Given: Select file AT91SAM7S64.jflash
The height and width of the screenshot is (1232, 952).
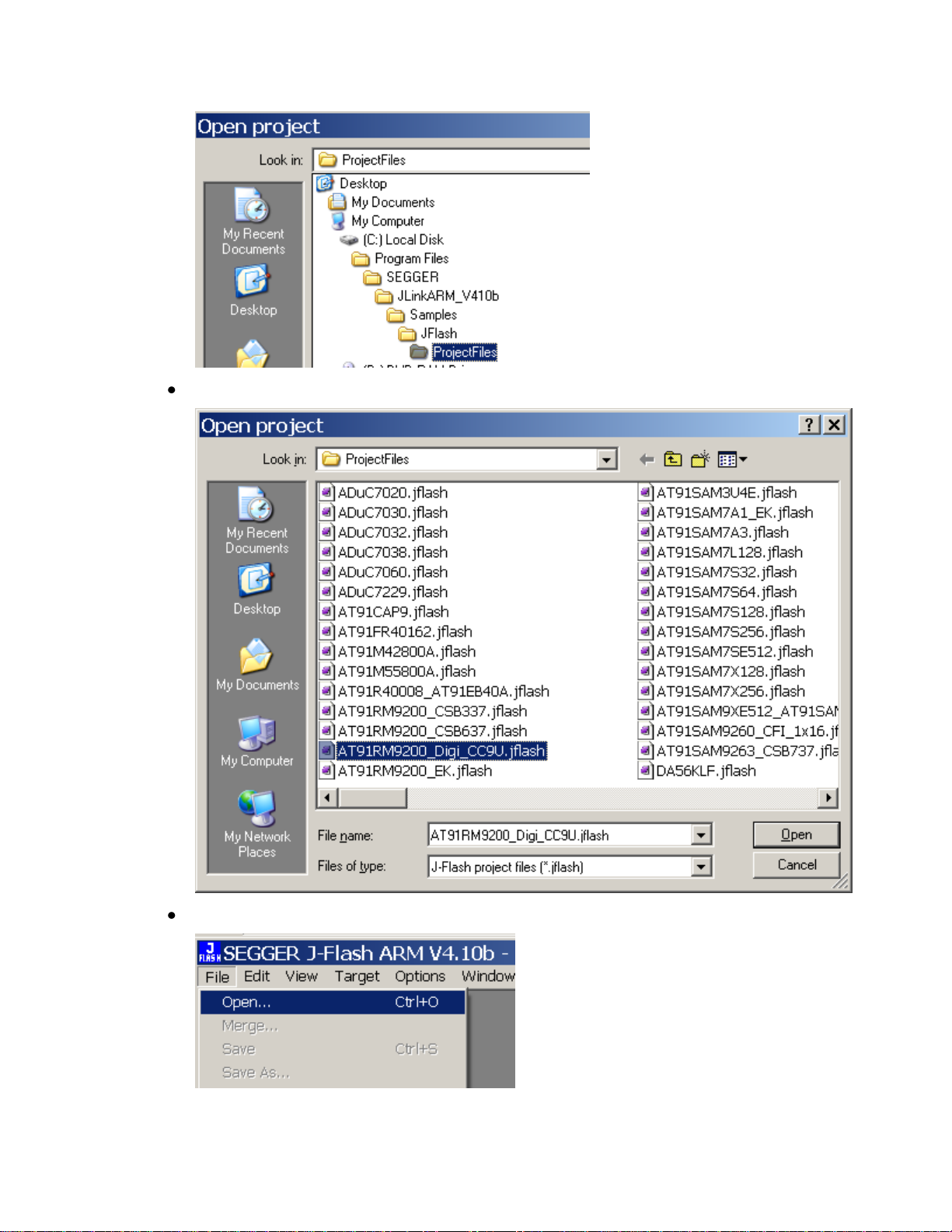Looking at the screenshot, I should pyautogui.click(x=718, y=592).
